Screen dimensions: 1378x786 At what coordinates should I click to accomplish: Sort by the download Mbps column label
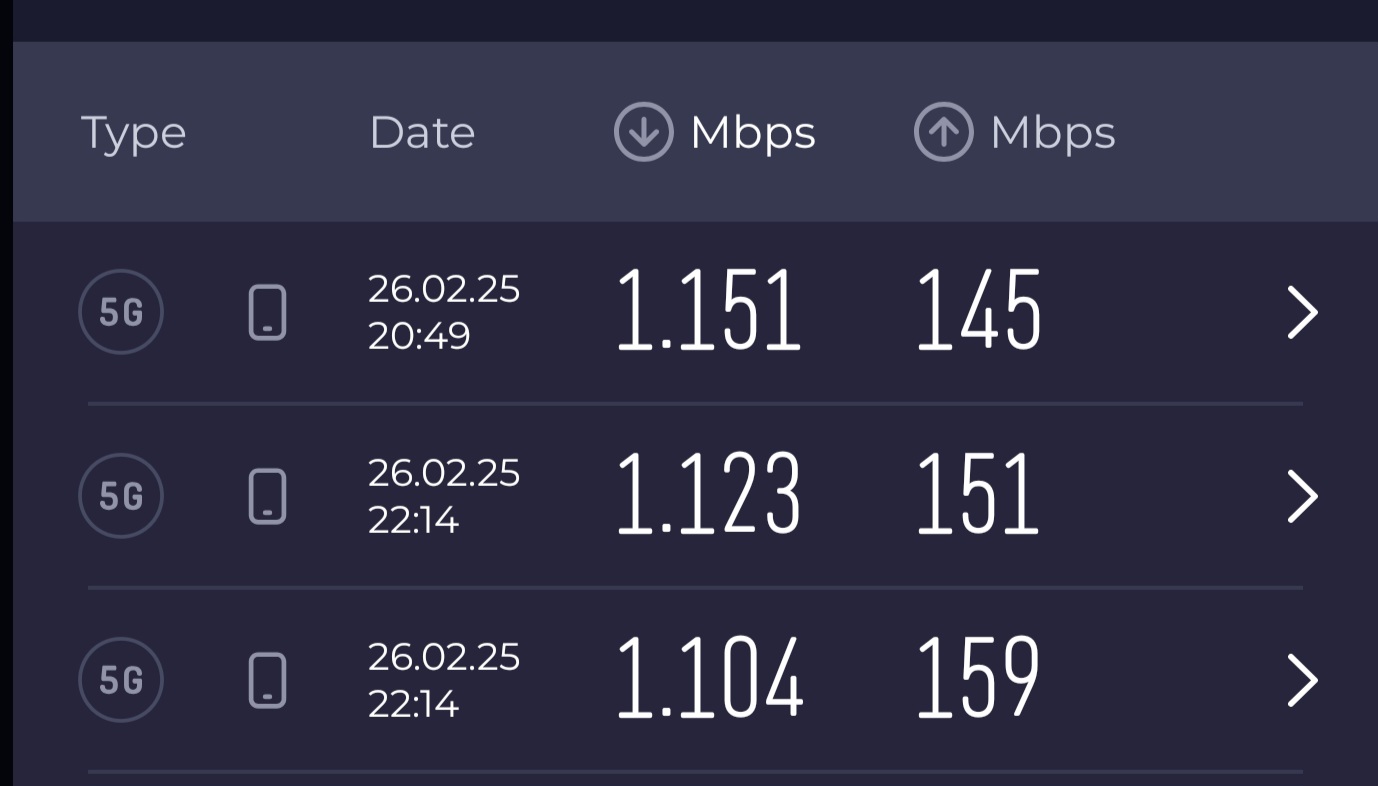pos(753,134)
